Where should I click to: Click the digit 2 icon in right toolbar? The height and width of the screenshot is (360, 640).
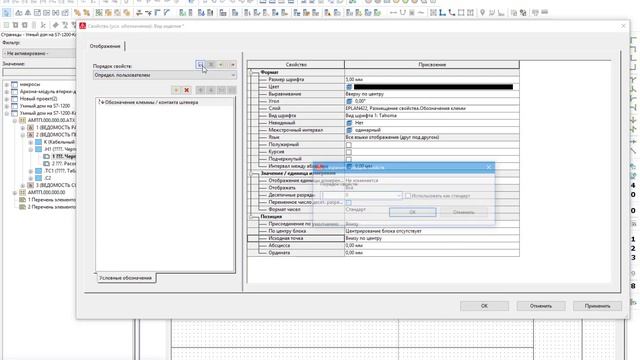pos(633,248)
